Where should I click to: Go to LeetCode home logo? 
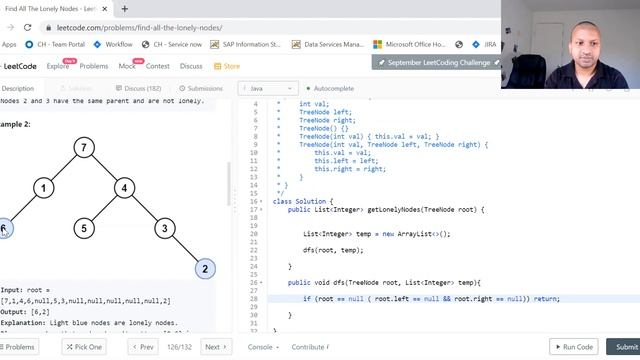click(x=19, y=66)
